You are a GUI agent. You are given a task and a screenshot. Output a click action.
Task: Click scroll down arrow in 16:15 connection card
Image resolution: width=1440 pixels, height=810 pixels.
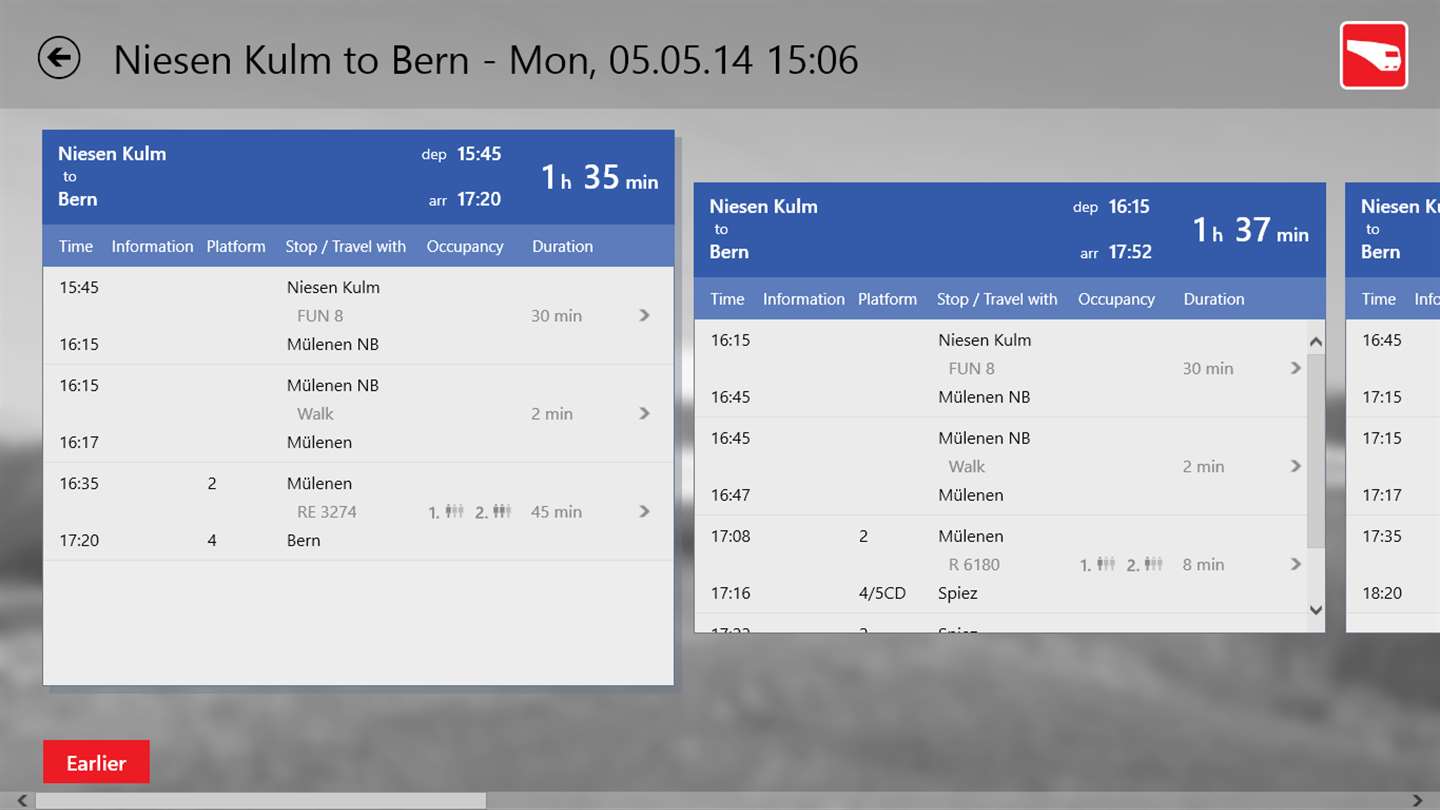point(1316,609)
